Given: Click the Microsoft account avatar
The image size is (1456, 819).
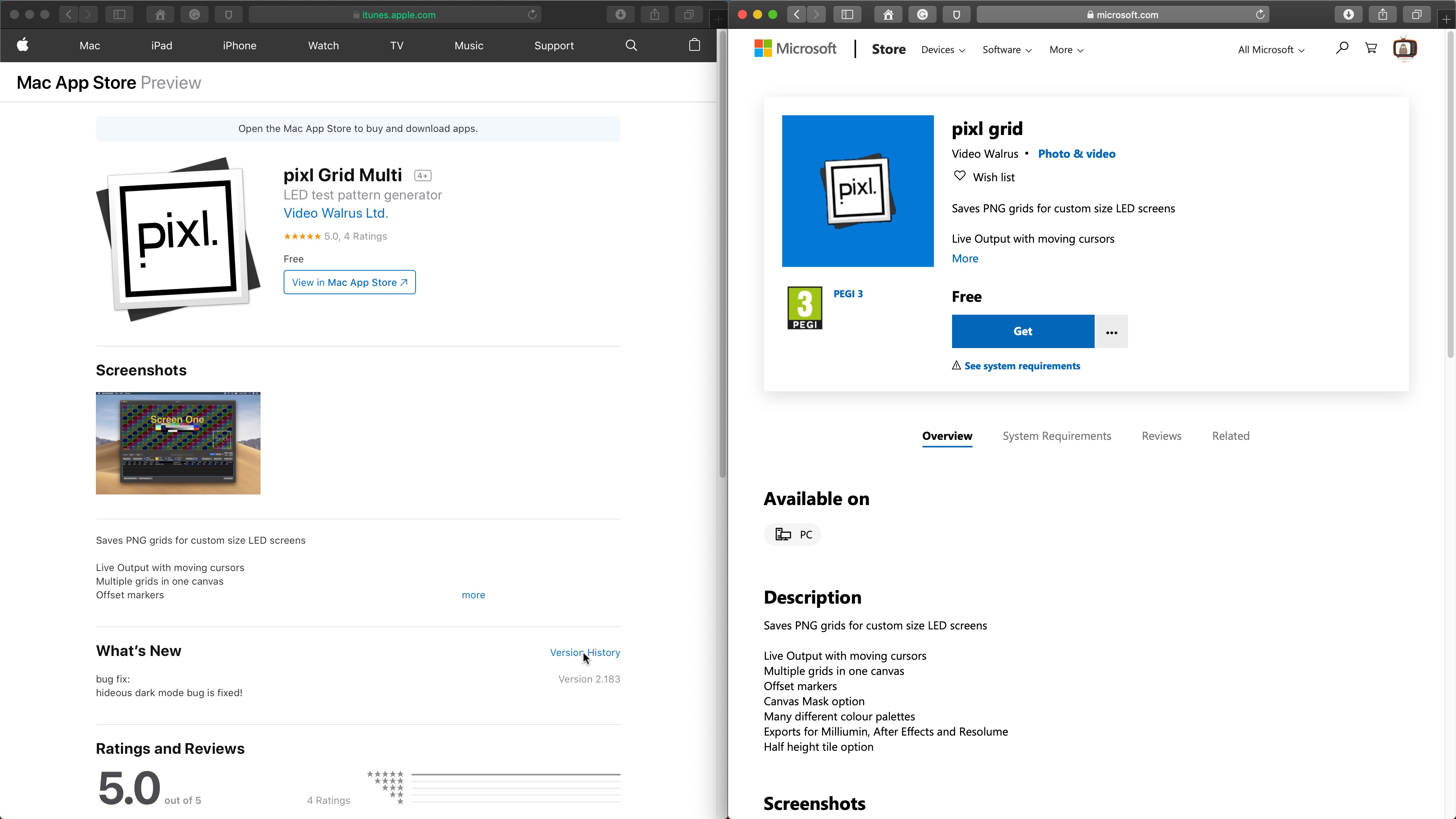Looking at the screenshot, I should pos(1404,49).
